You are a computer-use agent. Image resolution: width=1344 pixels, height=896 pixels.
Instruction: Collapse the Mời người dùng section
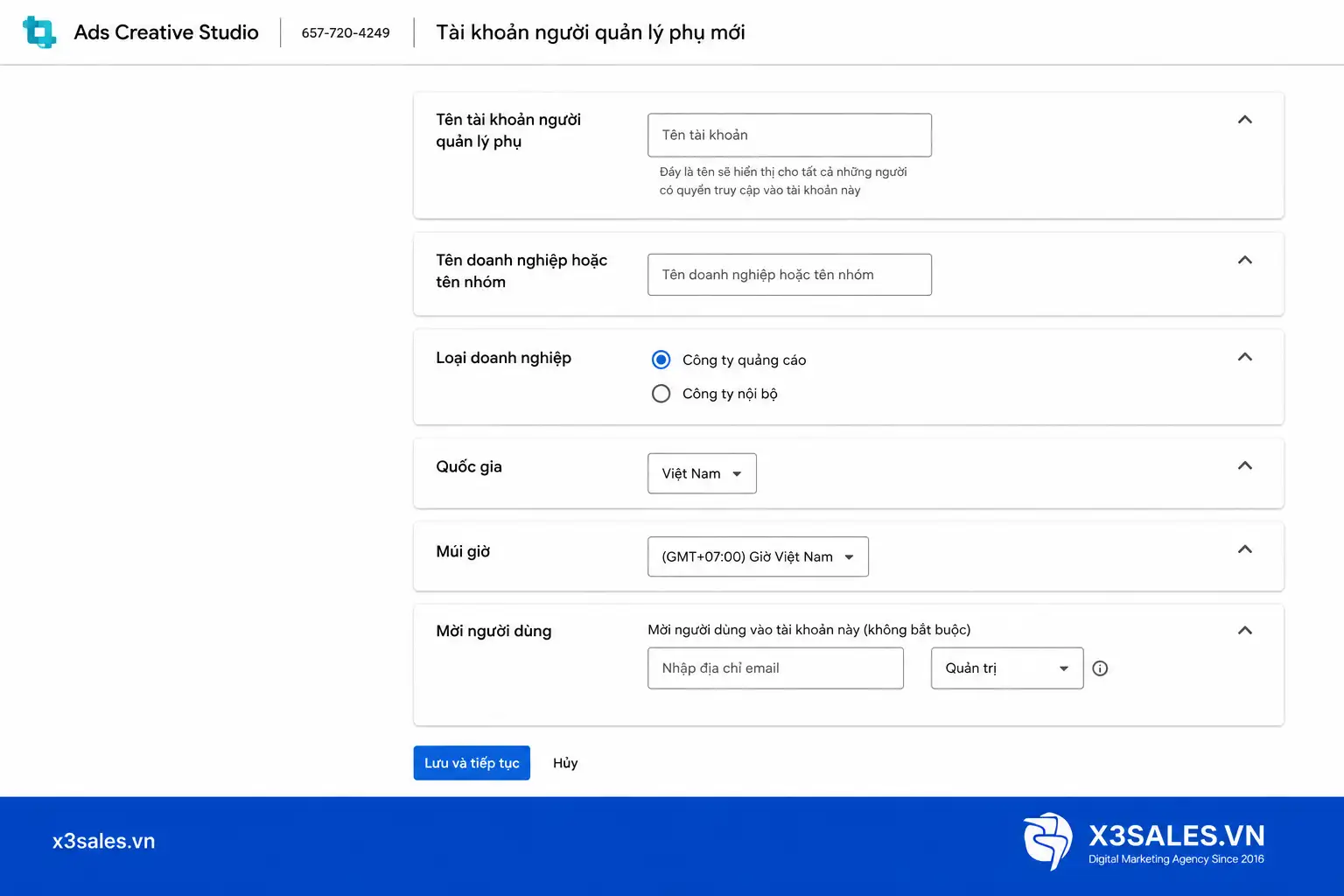click(x=1244, y=631)
